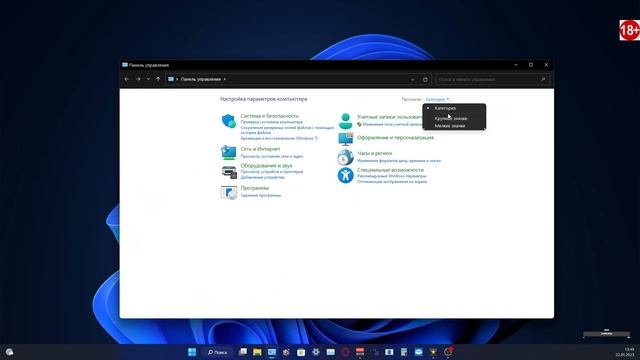Open the Программы icon
Viewport: 640px width, 360px height.
coord(229,192)
